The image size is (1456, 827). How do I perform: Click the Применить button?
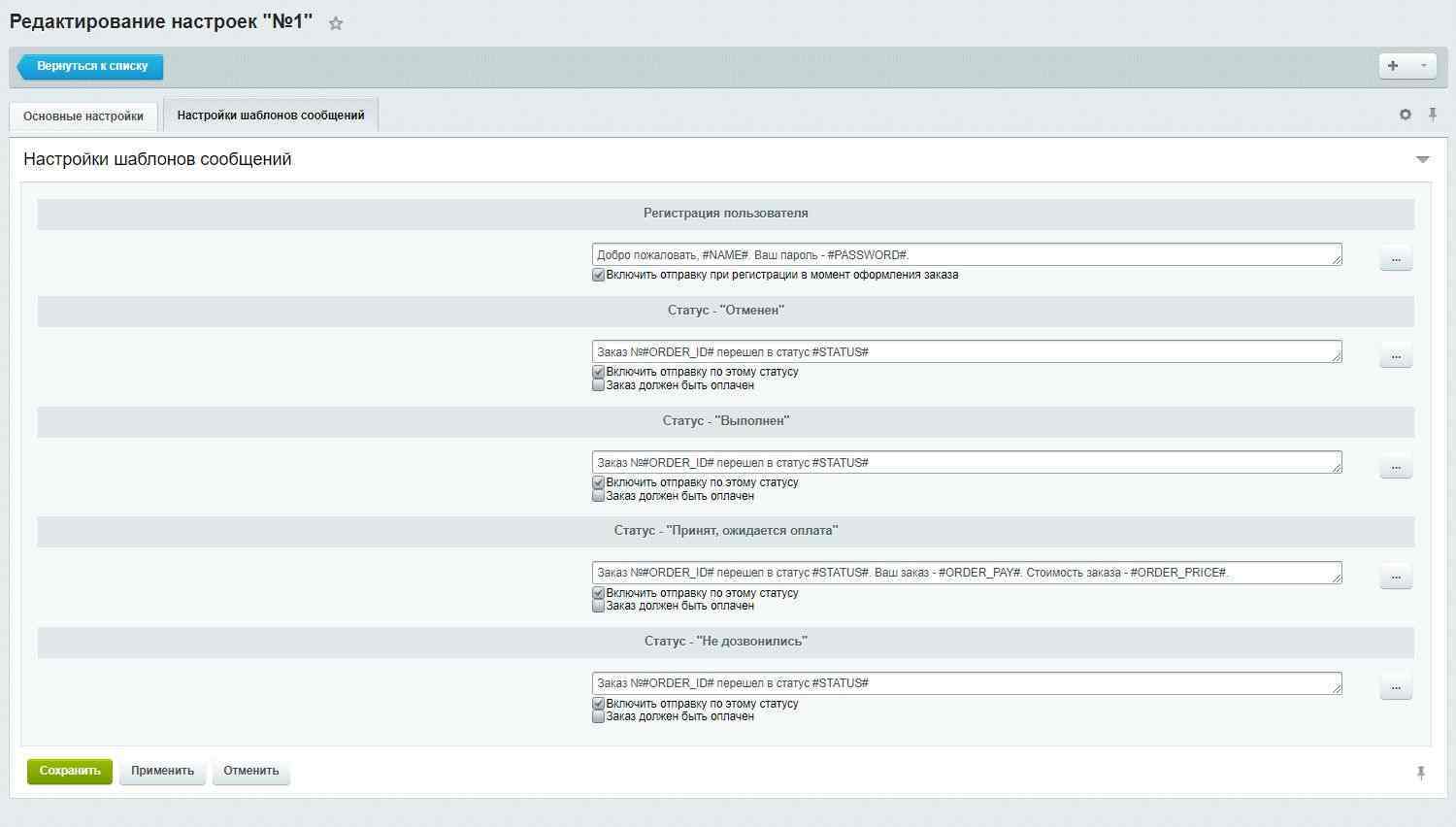162,772
